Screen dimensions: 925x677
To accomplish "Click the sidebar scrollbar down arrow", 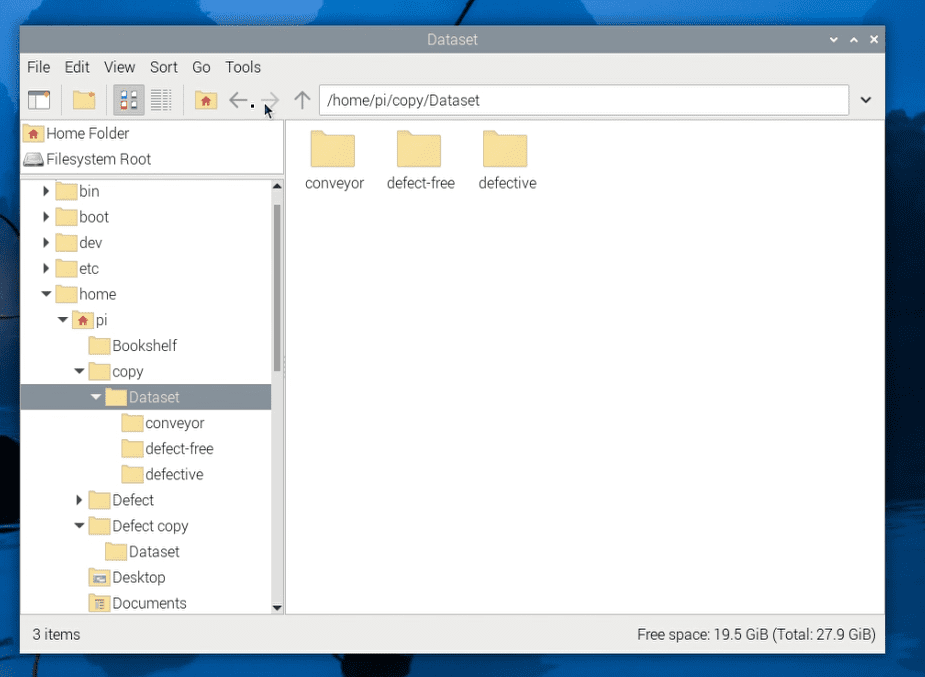I will click(277, 607).
